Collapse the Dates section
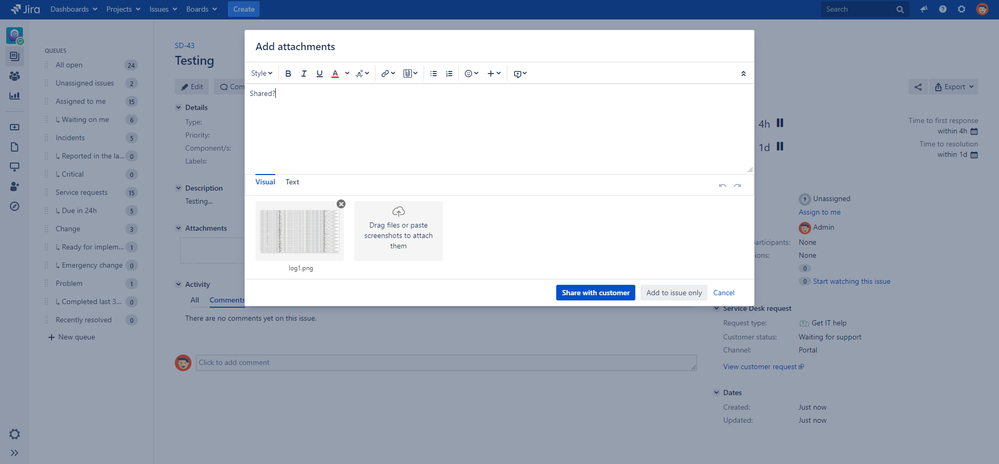This screenshot has height=464, width=999. (x=716, y=393)
